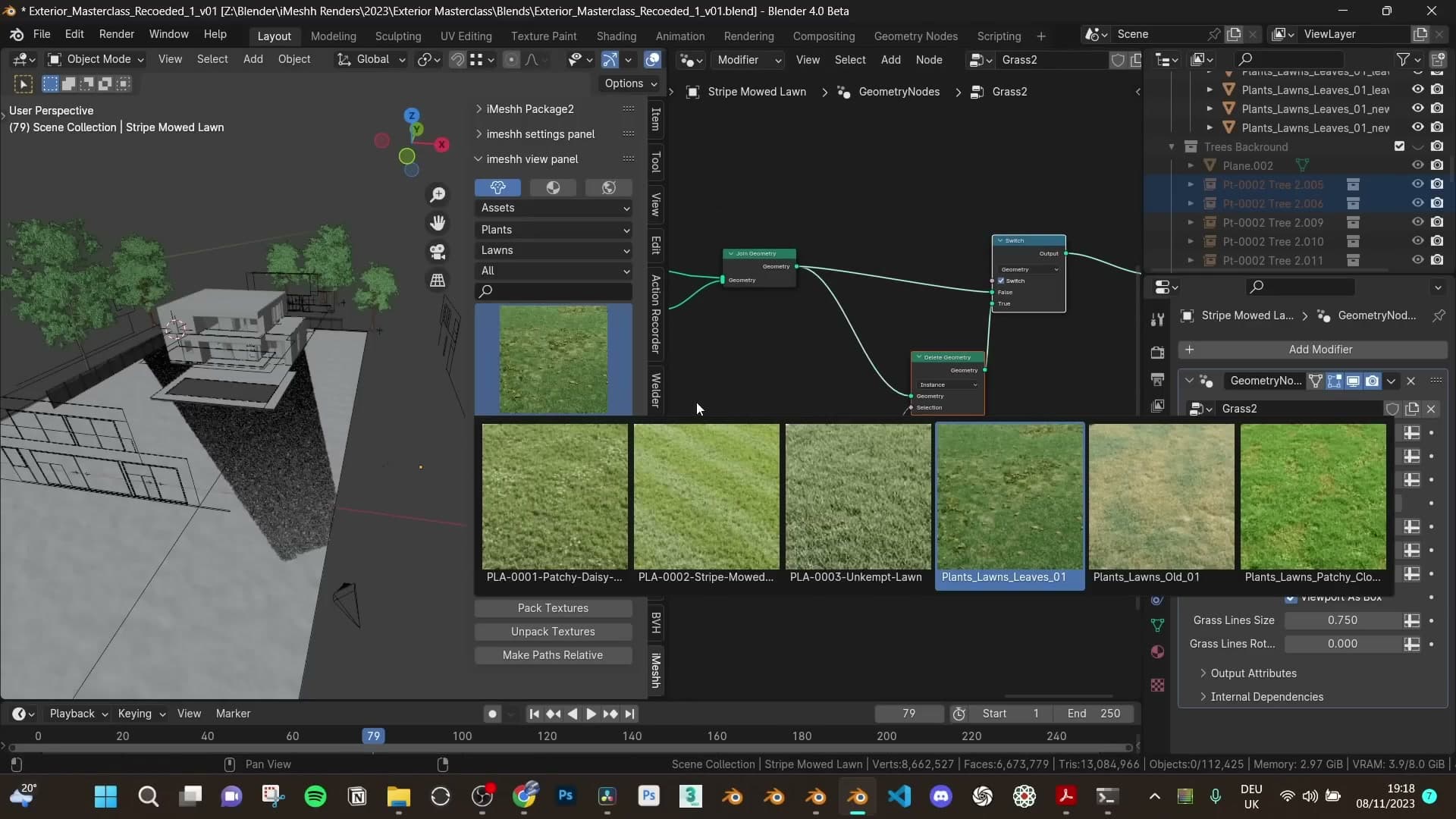Image resolution: width=1456 pixels, height=819 pixels.
Task: Open the outliner filter funnel icon
Action: (x=1403, y=59)
